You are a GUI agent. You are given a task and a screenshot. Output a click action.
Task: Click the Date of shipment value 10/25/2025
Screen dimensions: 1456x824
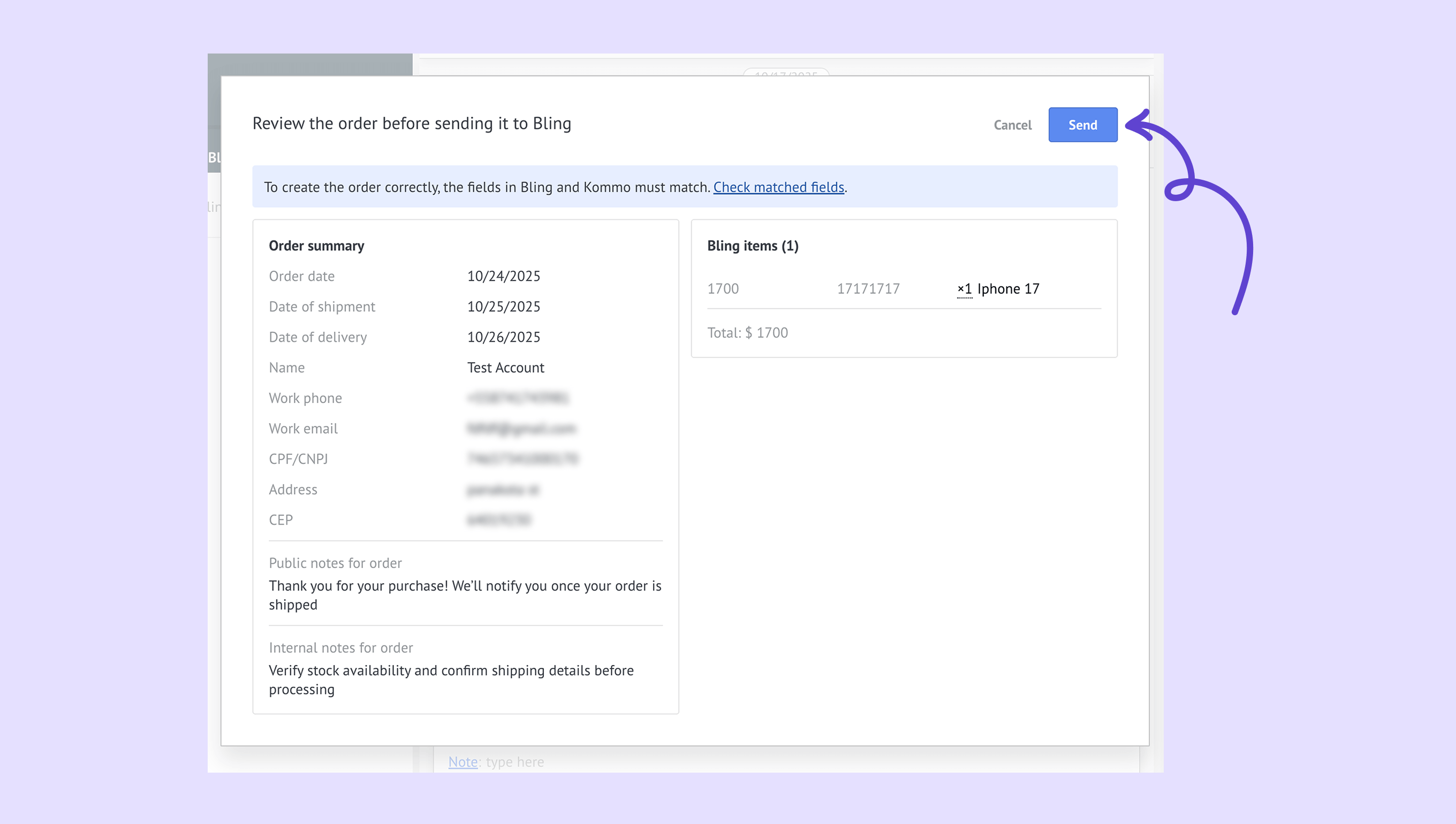(503, 307)
